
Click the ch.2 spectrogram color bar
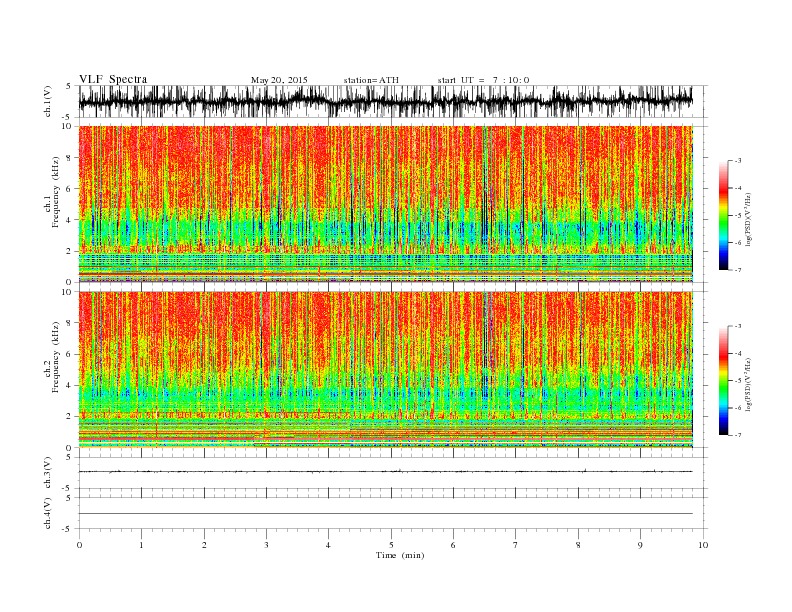coord(724,381)
